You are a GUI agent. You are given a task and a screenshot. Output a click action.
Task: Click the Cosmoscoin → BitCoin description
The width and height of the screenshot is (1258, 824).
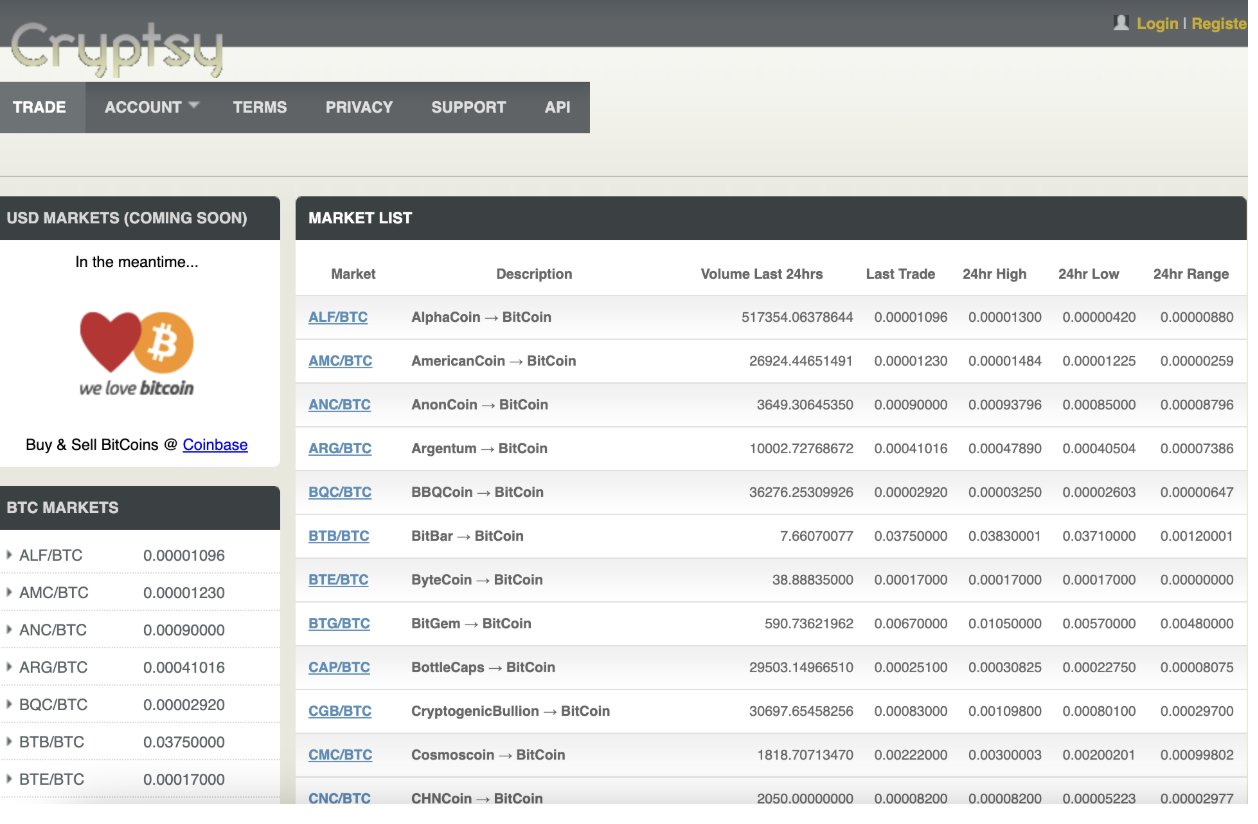pos(489,755)
